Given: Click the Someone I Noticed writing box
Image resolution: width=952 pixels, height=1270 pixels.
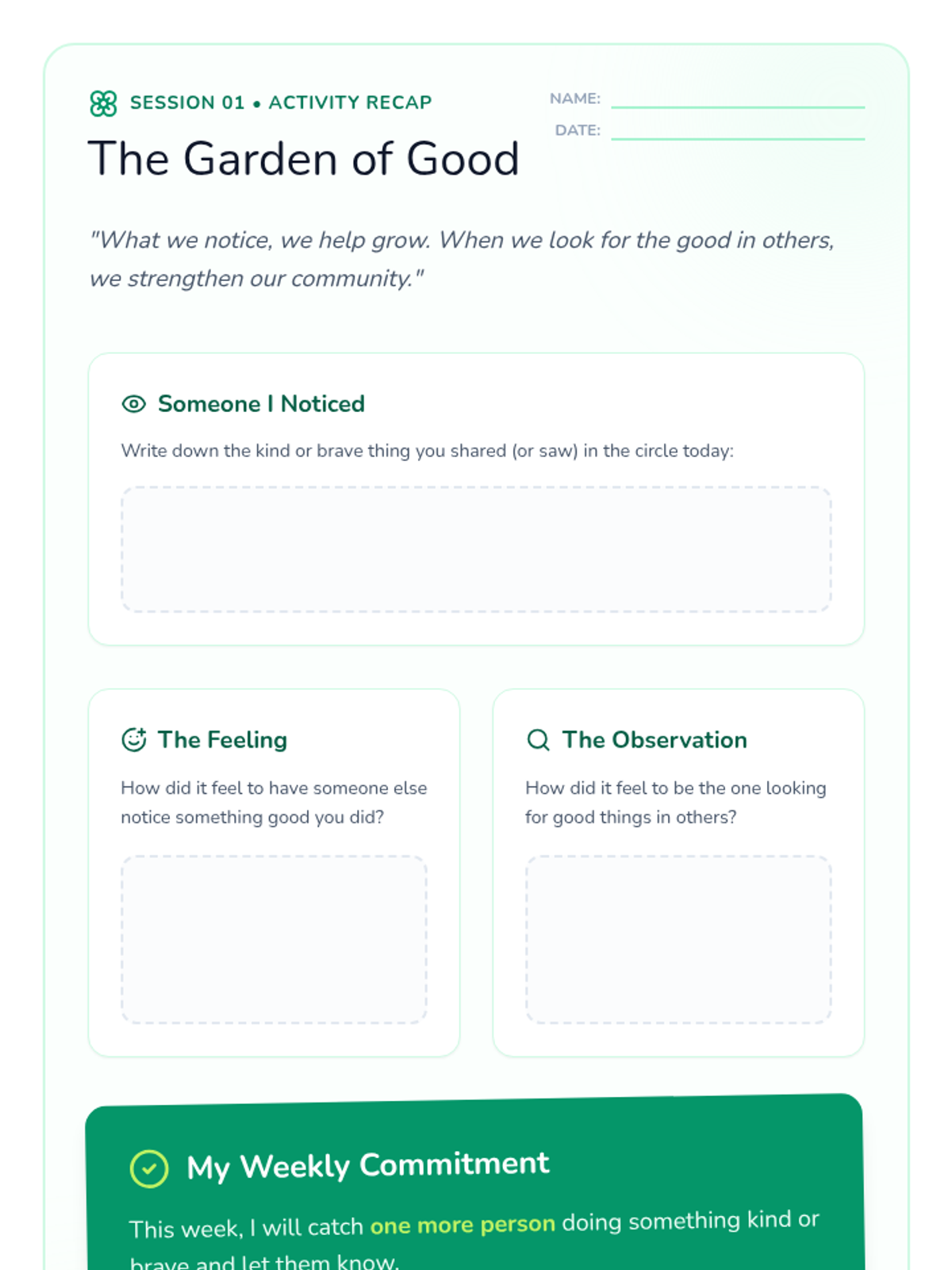Looking at the screenshot, I should tap(476, 549).
